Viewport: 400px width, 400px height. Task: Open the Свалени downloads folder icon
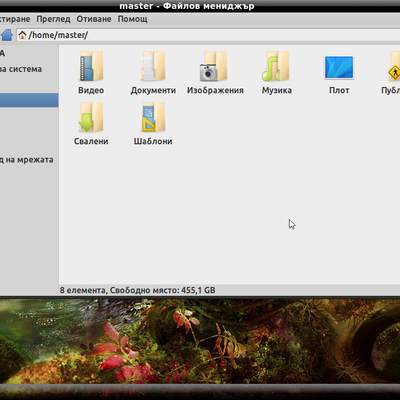pyautogui.click(x=91, y=117)
